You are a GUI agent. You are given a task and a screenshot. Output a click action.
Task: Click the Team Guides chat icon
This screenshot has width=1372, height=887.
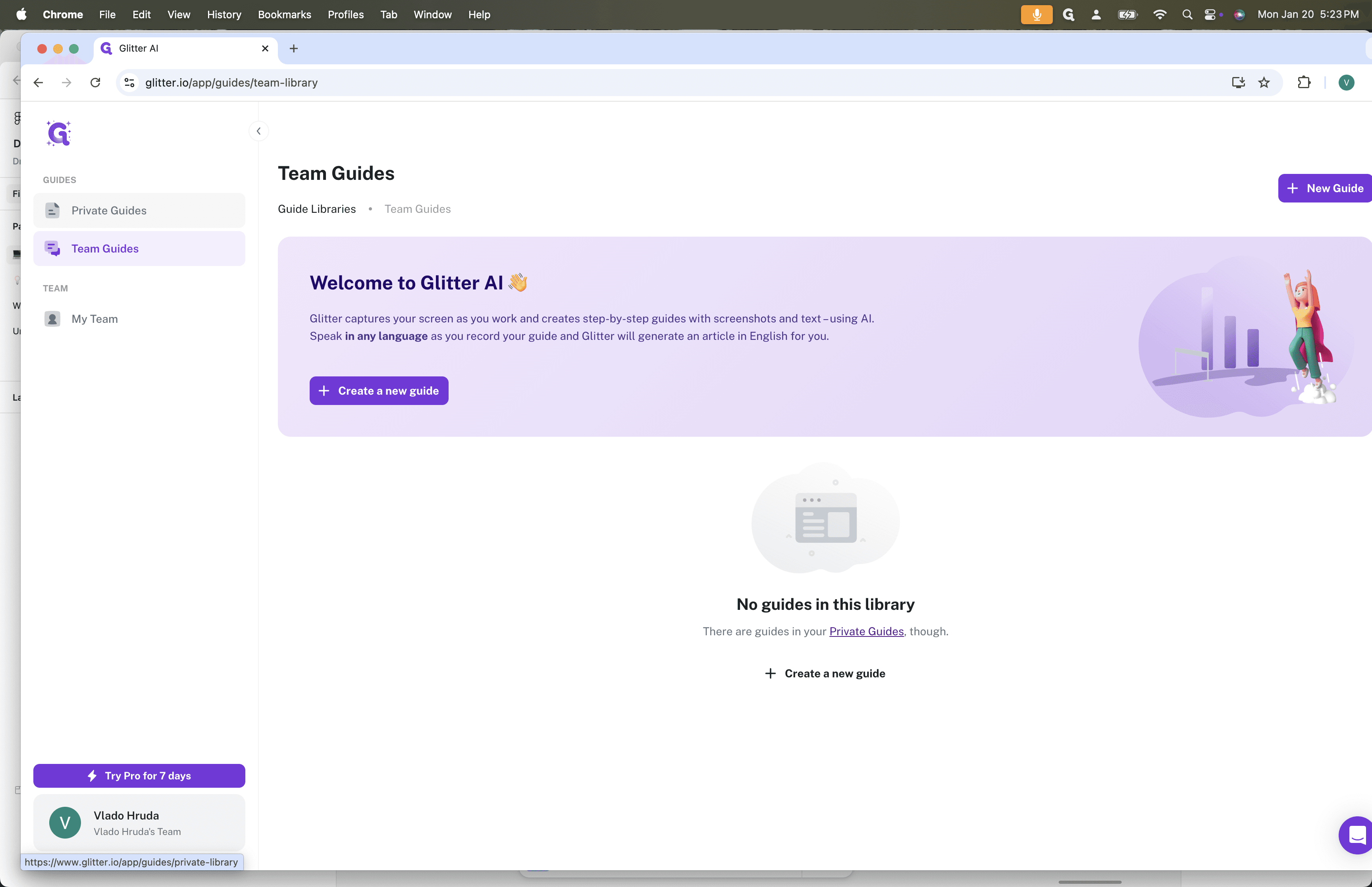(52, 248)
